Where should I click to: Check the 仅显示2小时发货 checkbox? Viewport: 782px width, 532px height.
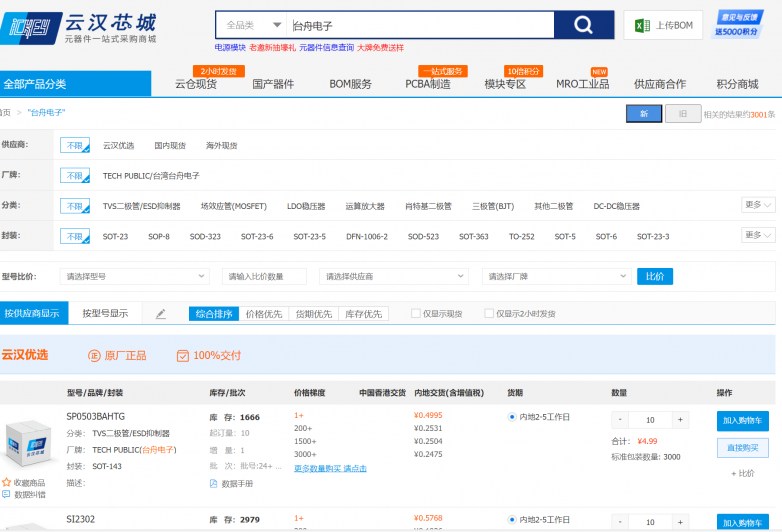tap(489, 313)
